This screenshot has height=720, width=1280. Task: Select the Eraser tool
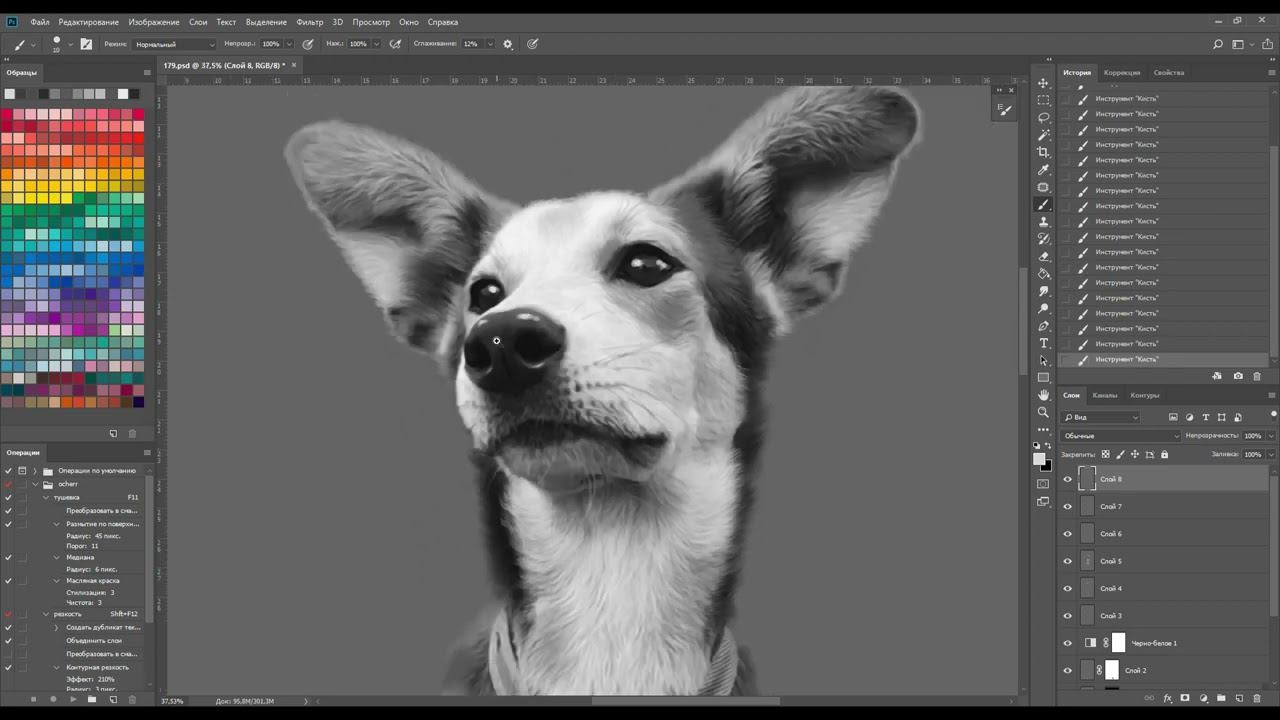[x=1044, y=257]
